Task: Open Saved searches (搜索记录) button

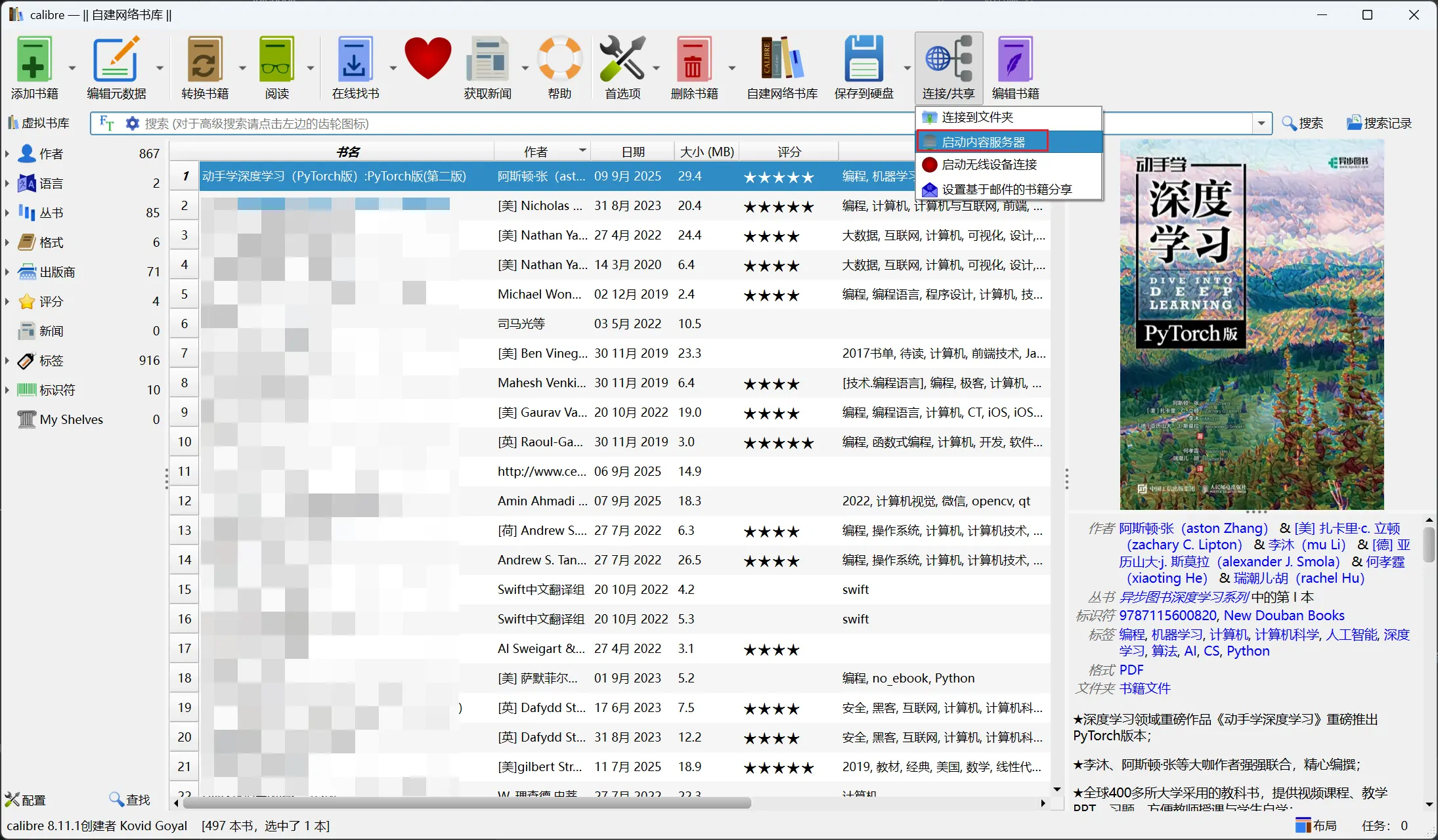Action: coord(1379,123)
